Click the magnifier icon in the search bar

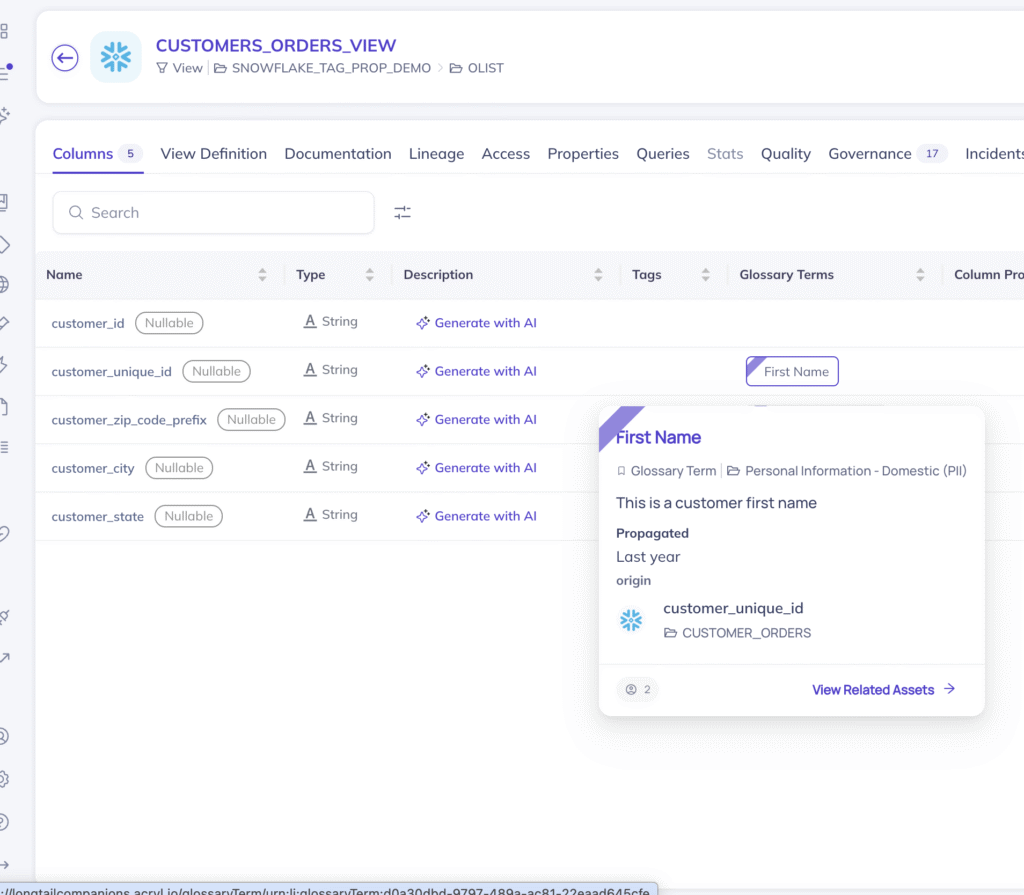click(75, 212)
